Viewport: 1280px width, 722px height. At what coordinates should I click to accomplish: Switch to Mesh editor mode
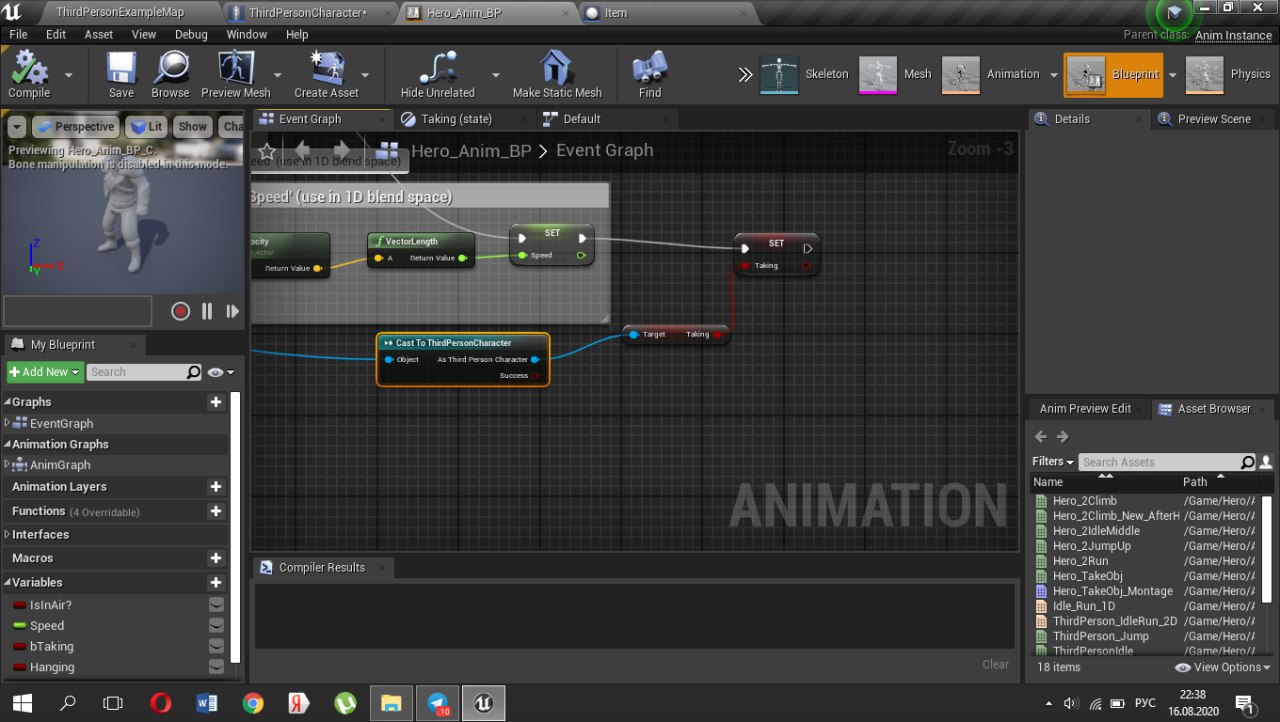pos(897,74)
